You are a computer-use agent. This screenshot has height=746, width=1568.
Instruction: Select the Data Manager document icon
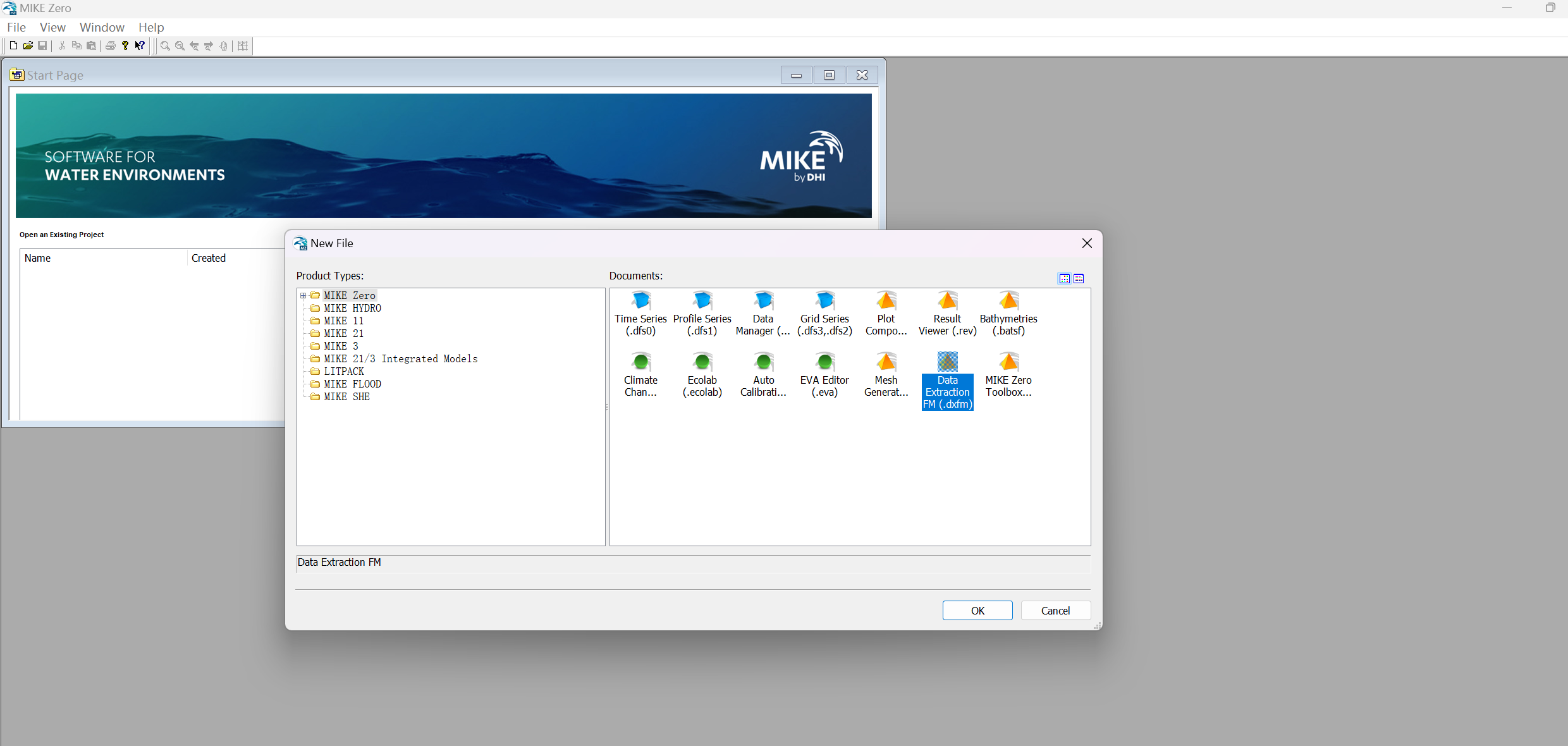763,314
